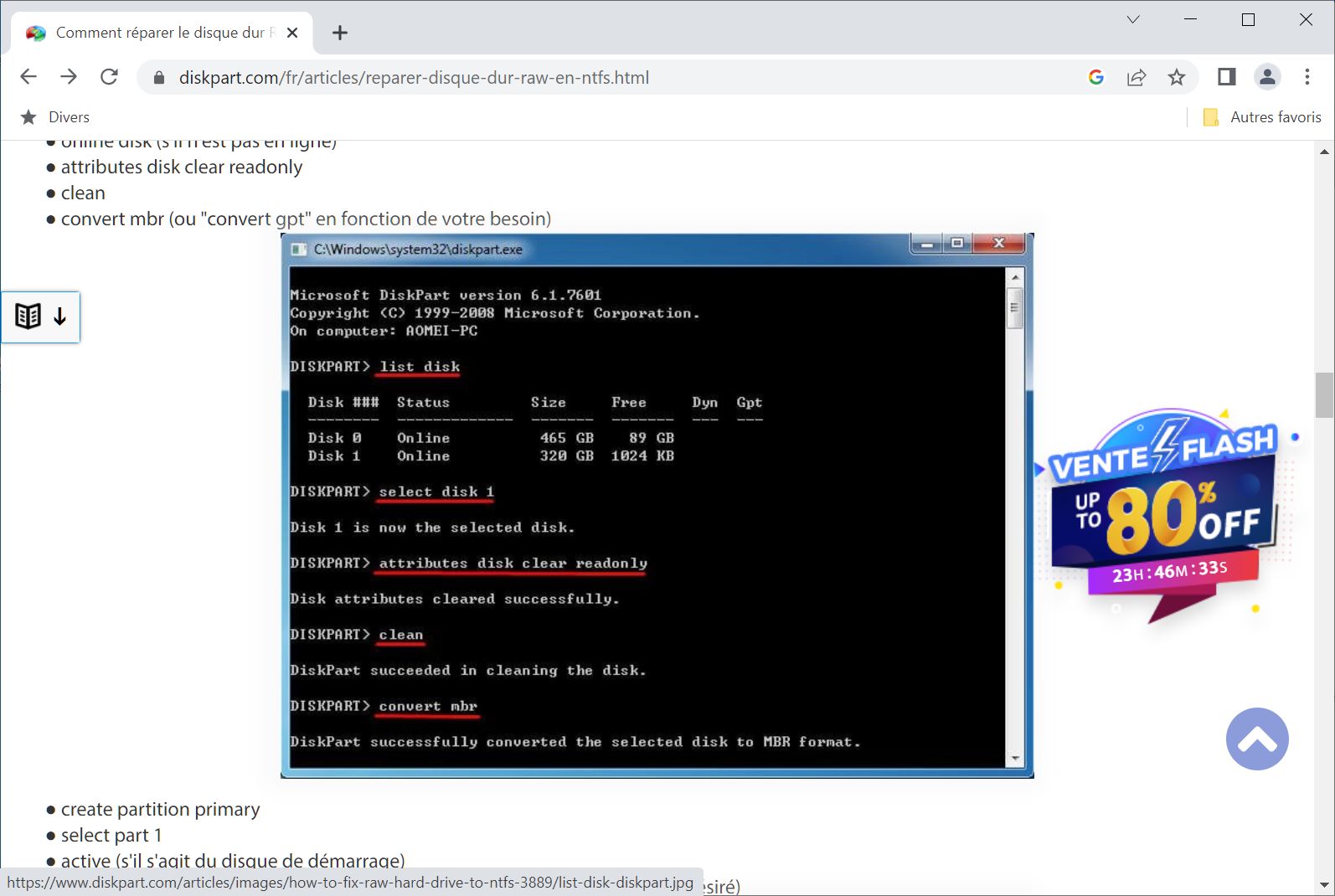This screenshot has height=896, width=1335.
Task: Bookmark this page with the star
Action: click(x=1177, y=77)
